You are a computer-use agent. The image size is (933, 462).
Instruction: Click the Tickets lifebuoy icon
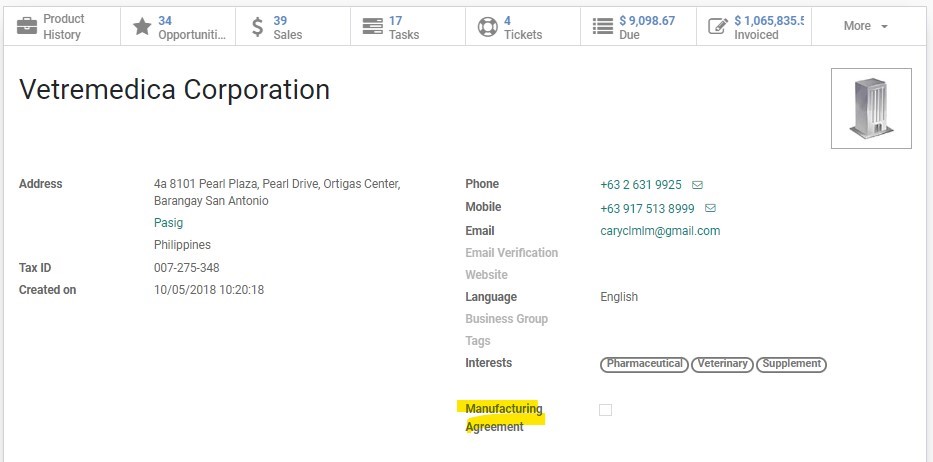(487, 27)
